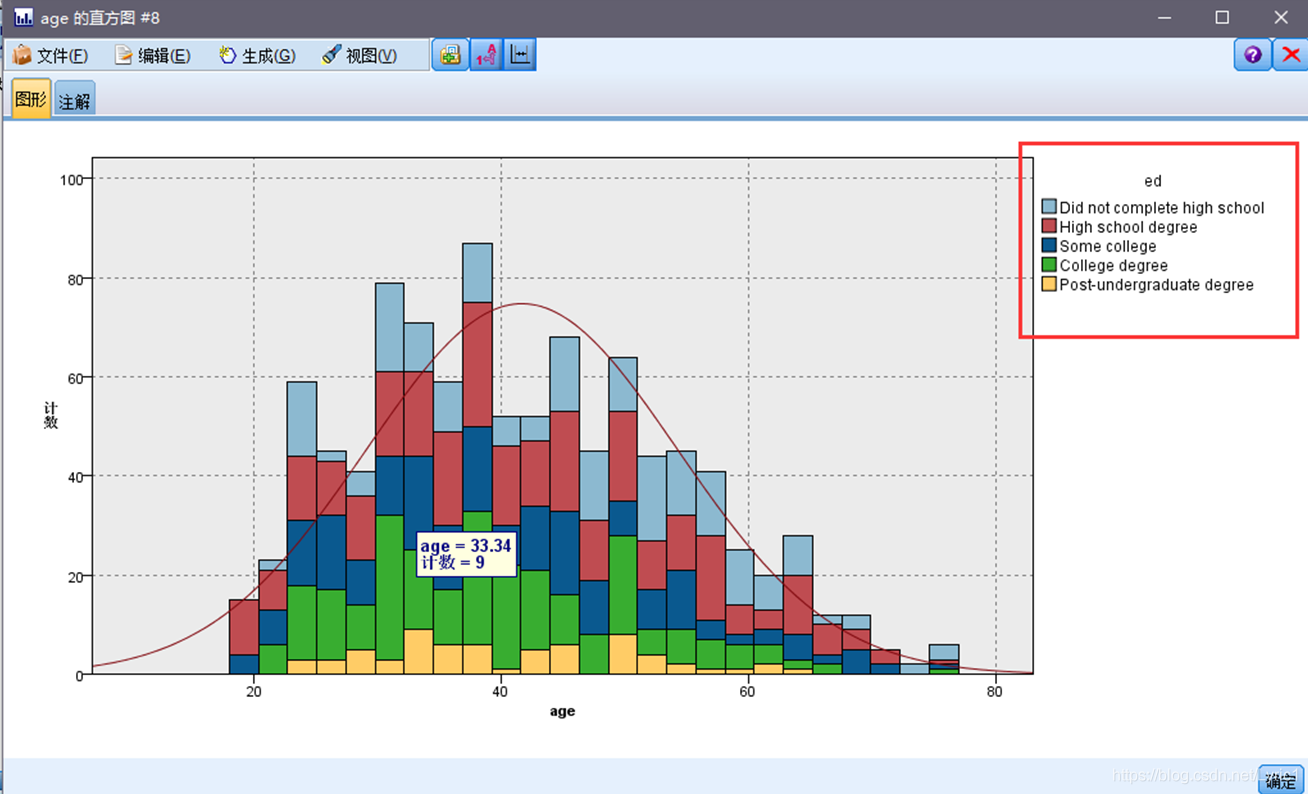Click the x-axis tick label 40
The height and width of the screenshot is (794, 1308).
coord(501,690)
